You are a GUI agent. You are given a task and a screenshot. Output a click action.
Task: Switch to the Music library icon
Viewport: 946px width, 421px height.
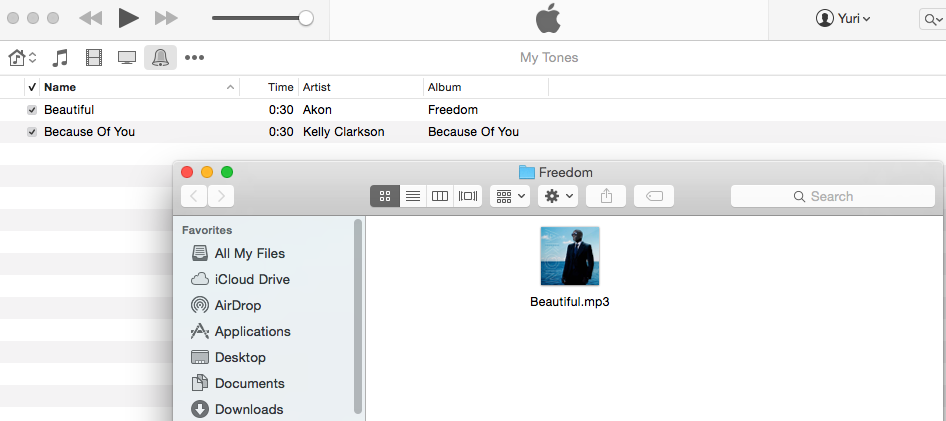[x=60, y=58]
